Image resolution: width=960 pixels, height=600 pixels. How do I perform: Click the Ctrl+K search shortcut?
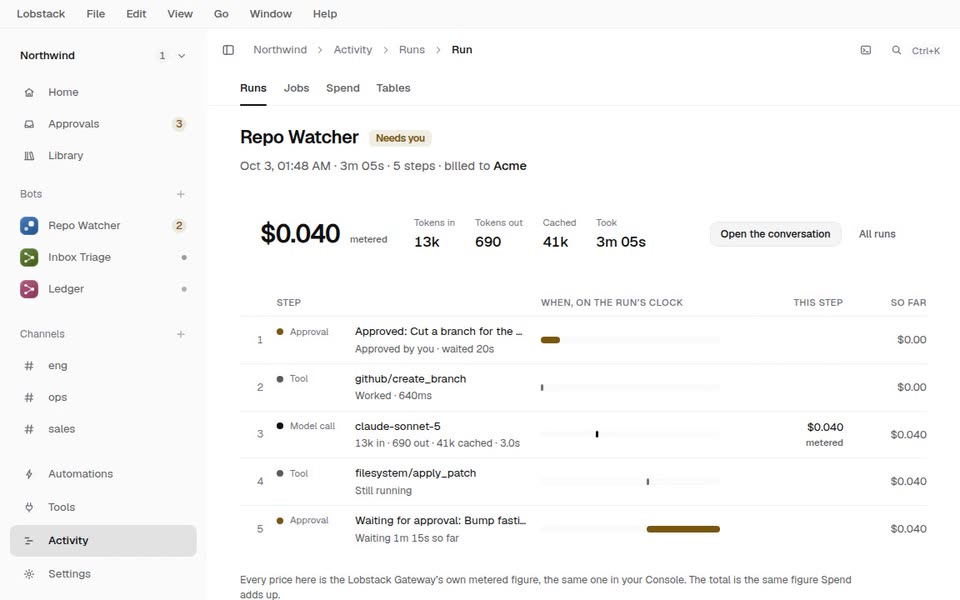(926, 51)
